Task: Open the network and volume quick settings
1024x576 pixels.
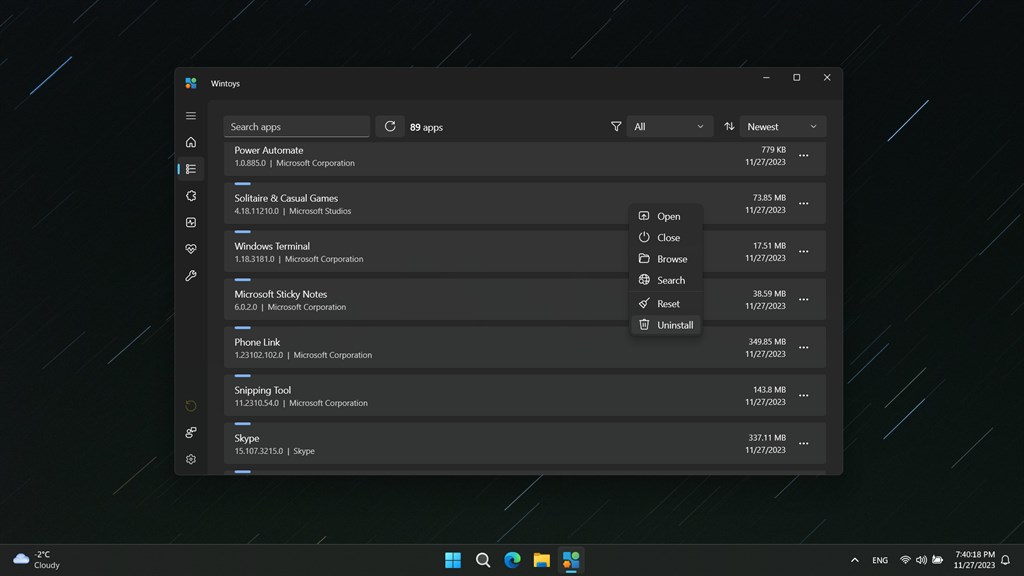Action: click(x=921, y=560)
